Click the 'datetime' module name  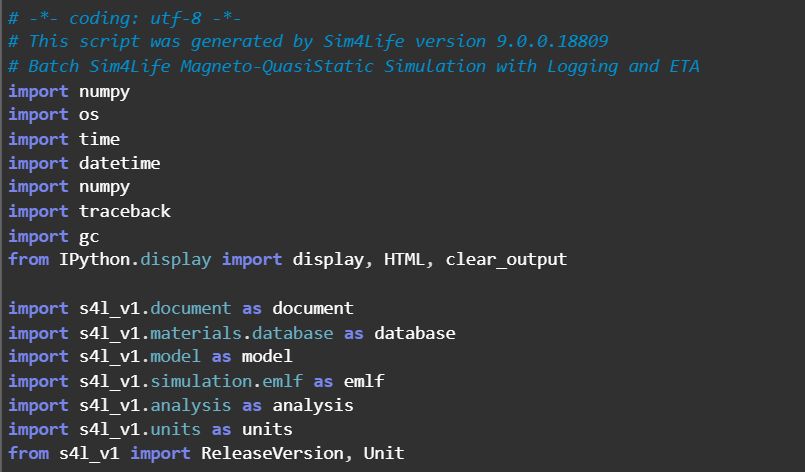click(x=120, y=163)
